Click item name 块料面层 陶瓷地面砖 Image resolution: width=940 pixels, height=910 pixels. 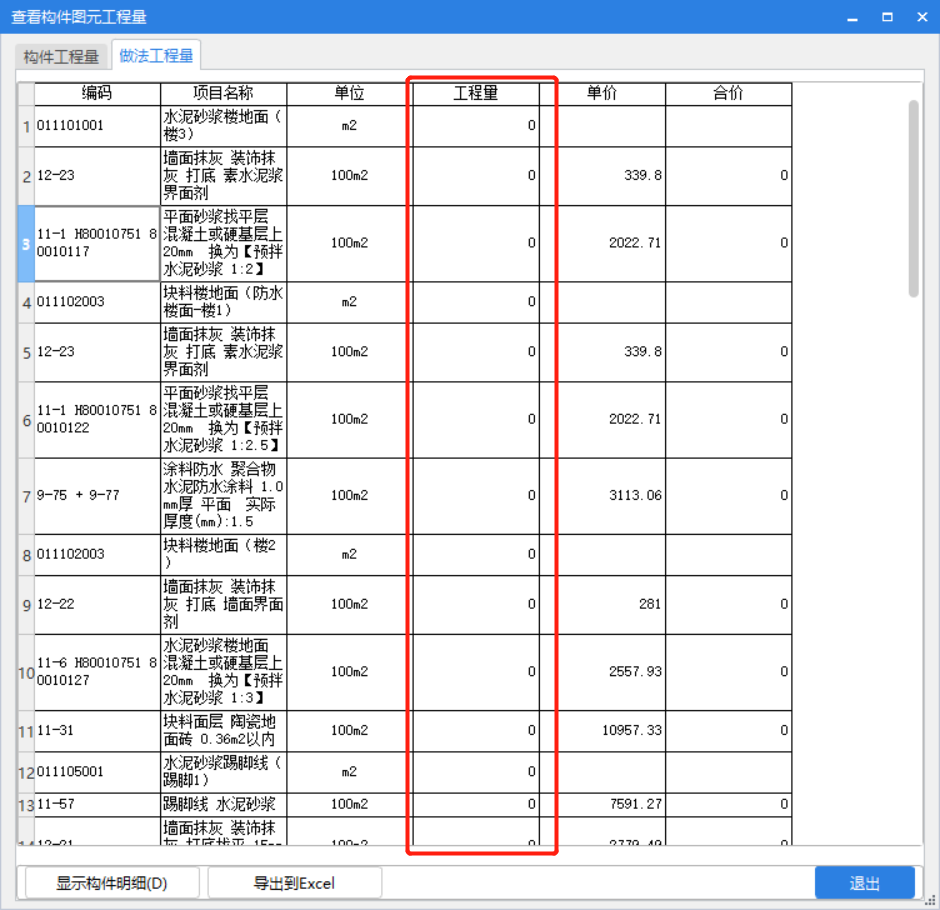[224, 731]
